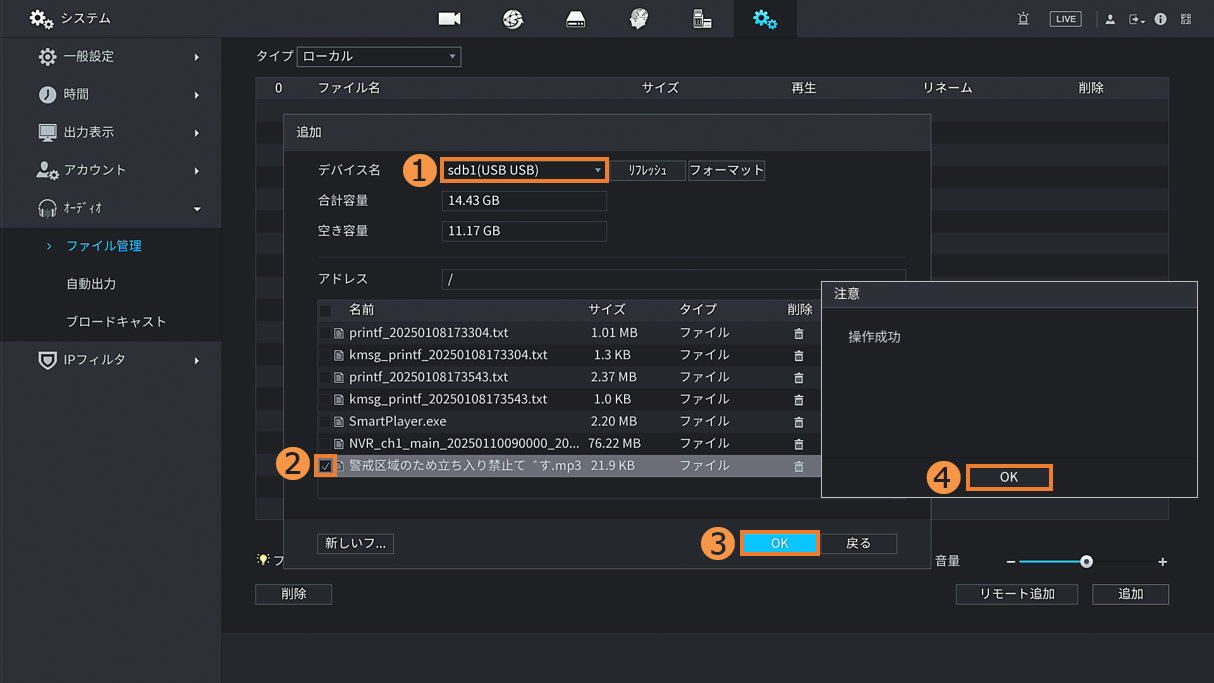Expand the 一般設定 sidebar menu
The image size is (1214, 683).
click(x=110, y=57)
